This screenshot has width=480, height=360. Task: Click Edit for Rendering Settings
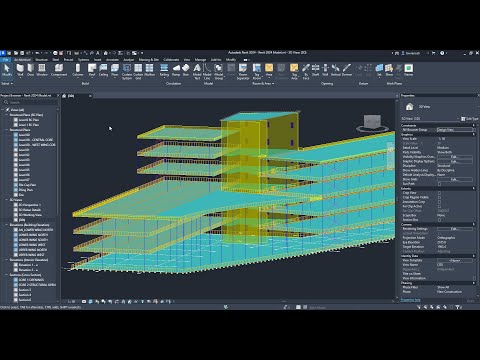click(x=455, y=229)
